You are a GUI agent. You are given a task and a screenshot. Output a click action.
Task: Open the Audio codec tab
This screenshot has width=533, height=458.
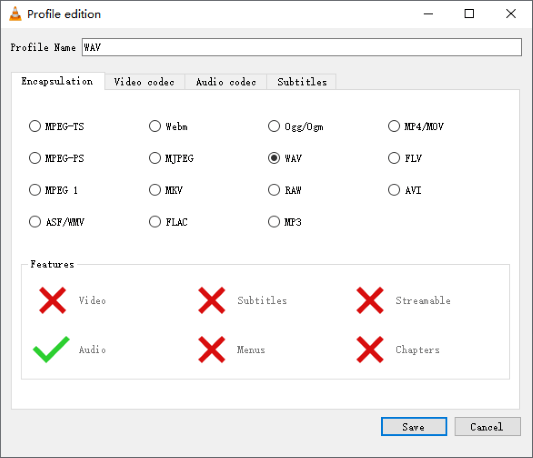pyautogui.click(x=226, y=82)
